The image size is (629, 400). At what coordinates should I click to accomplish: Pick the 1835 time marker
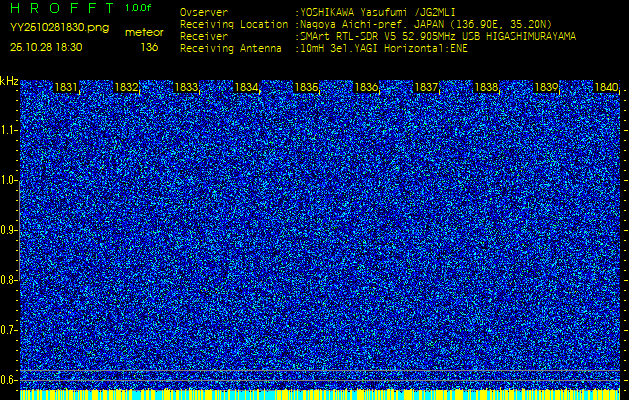point(306,88)
